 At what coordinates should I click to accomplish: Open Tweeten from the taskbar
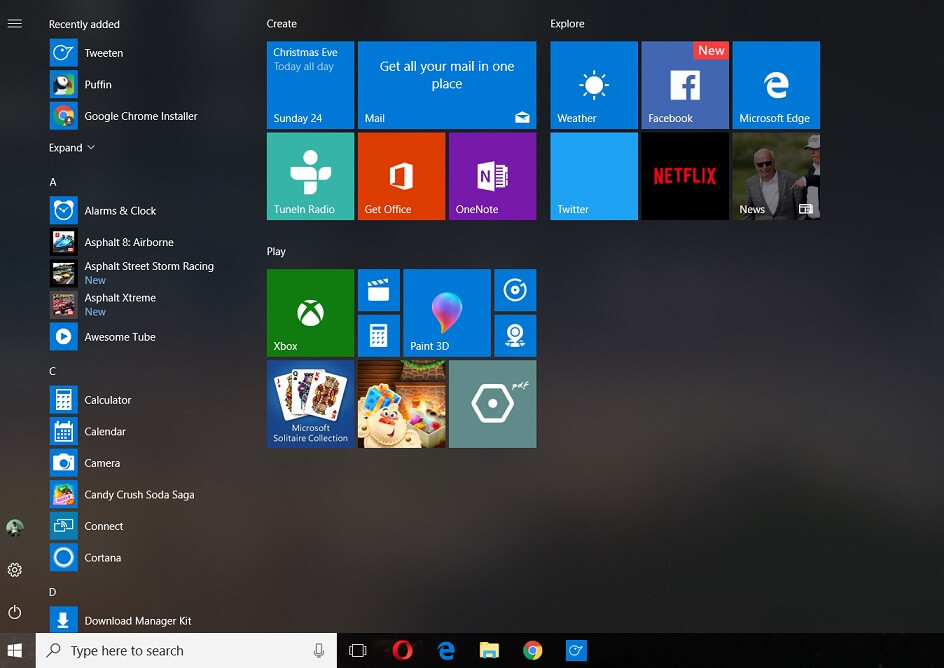tap(576, 651)
